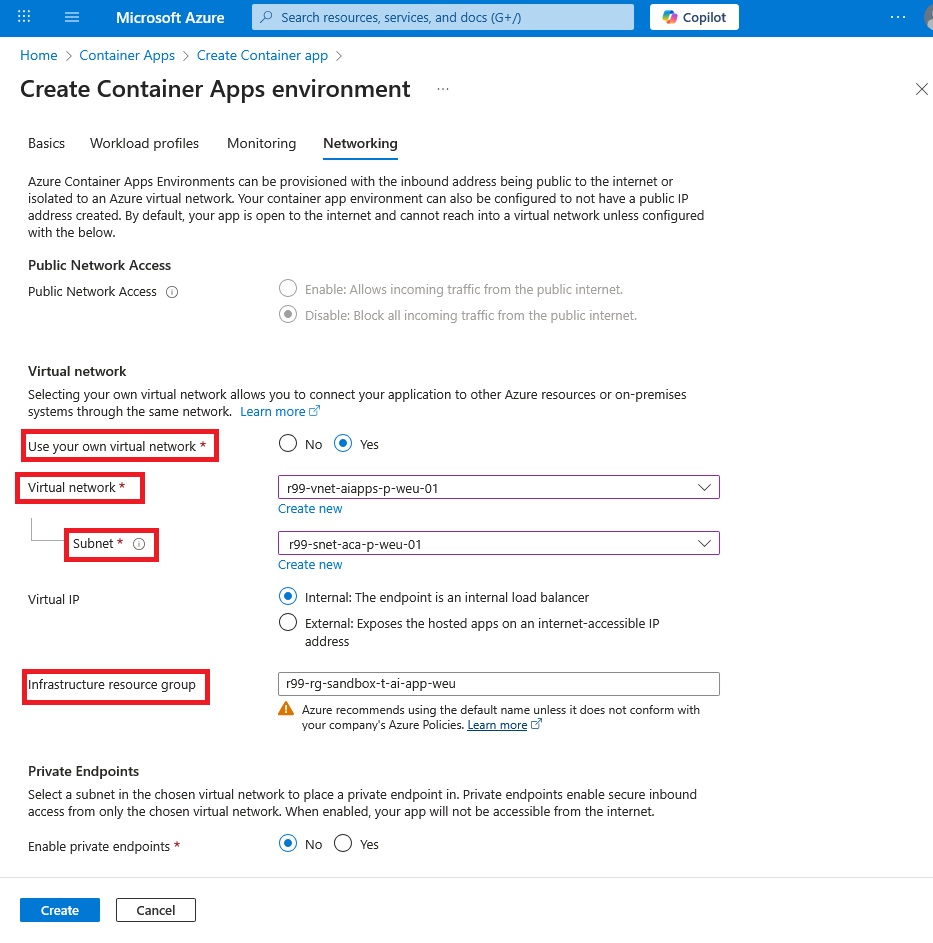This screenshot has height=943, width=933.
Task: Open the Workload profiles tab
Action: click(144, 143)
